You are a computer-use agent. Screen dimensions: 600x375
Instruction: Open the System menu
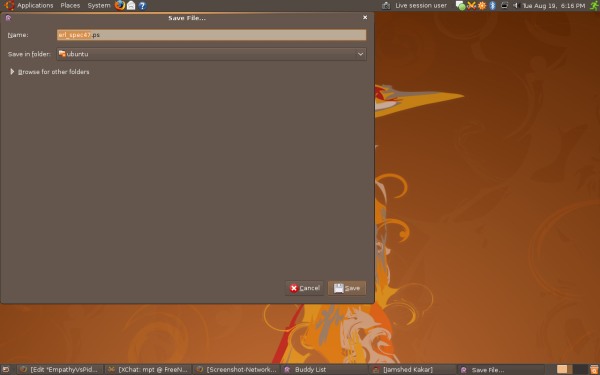99,5
